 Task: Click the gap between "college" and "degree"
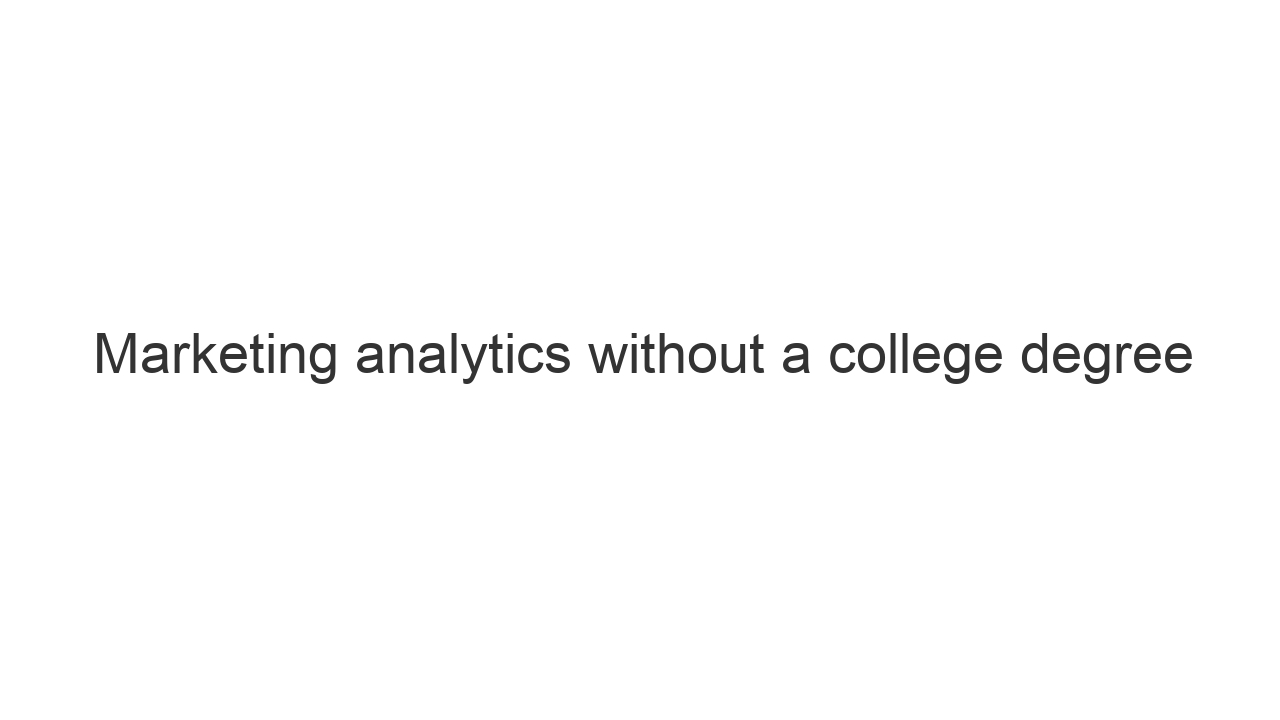pyautogui.click(x=1011, y=356)
